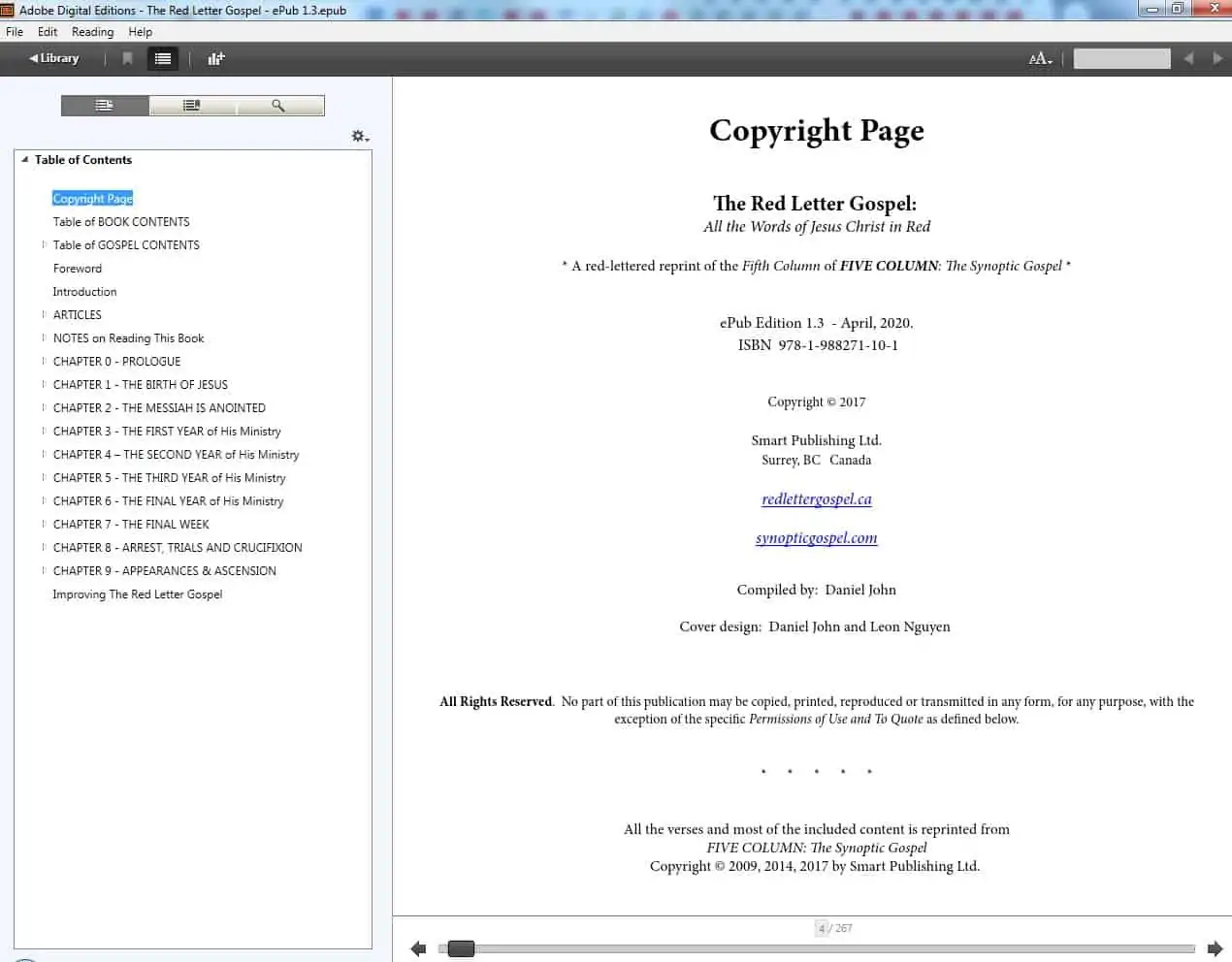1232x962 pixels.
Task: Select the Foreword entry
Action: (x=78, y=269)
